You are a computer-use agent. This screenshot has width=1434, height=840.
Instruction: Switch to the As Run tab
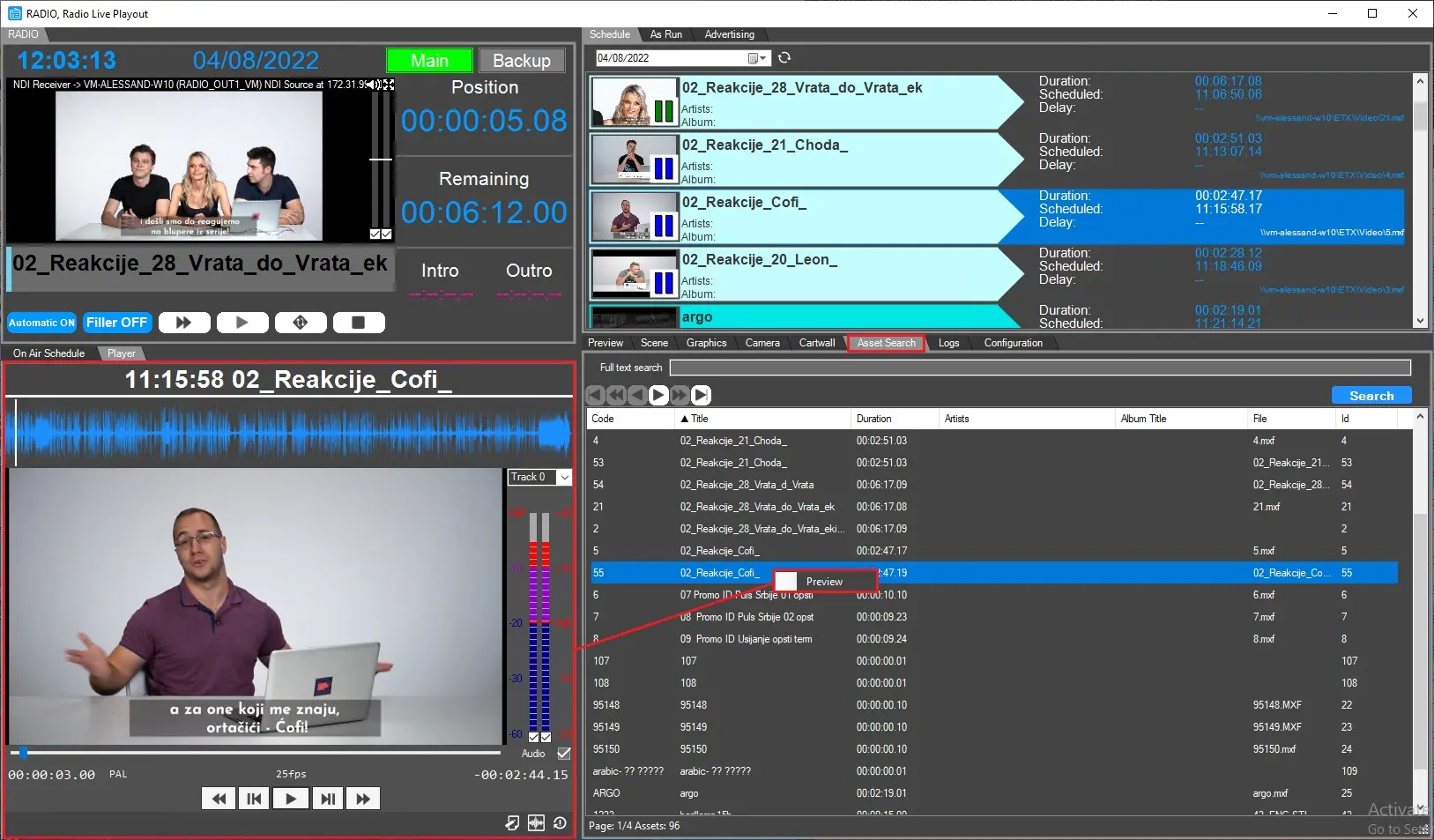coord(665,34)
